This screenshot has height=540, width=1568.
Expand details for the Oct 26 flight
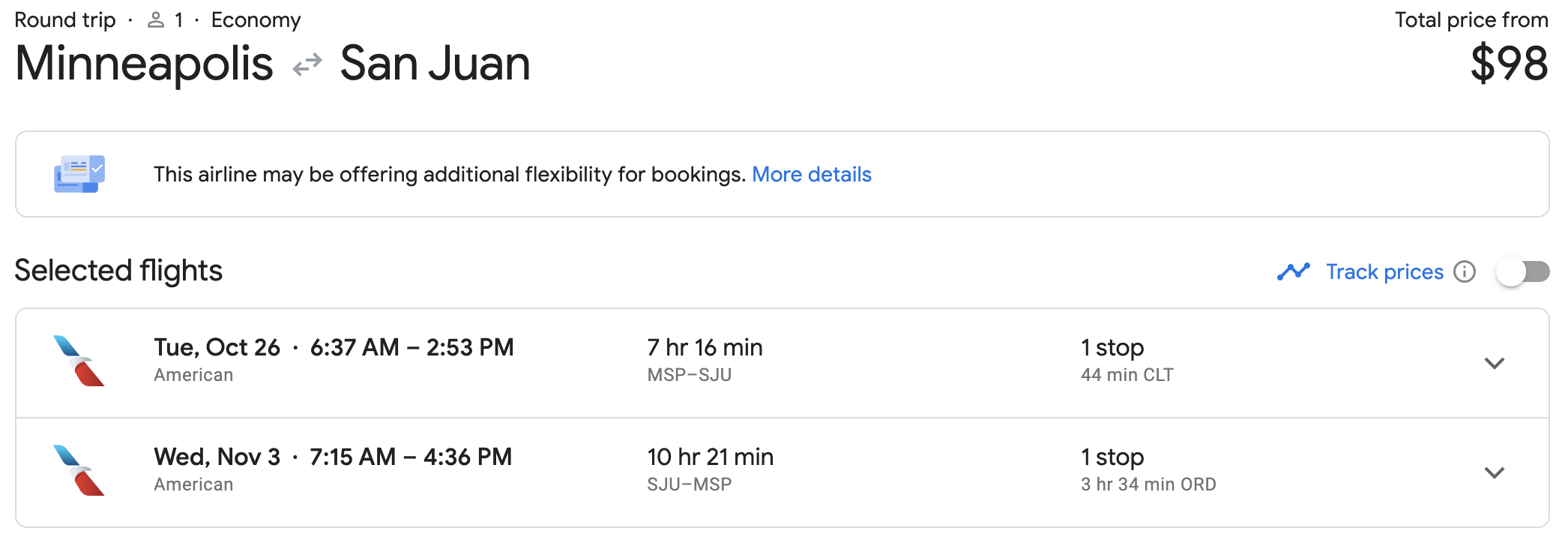(1495, 363)
